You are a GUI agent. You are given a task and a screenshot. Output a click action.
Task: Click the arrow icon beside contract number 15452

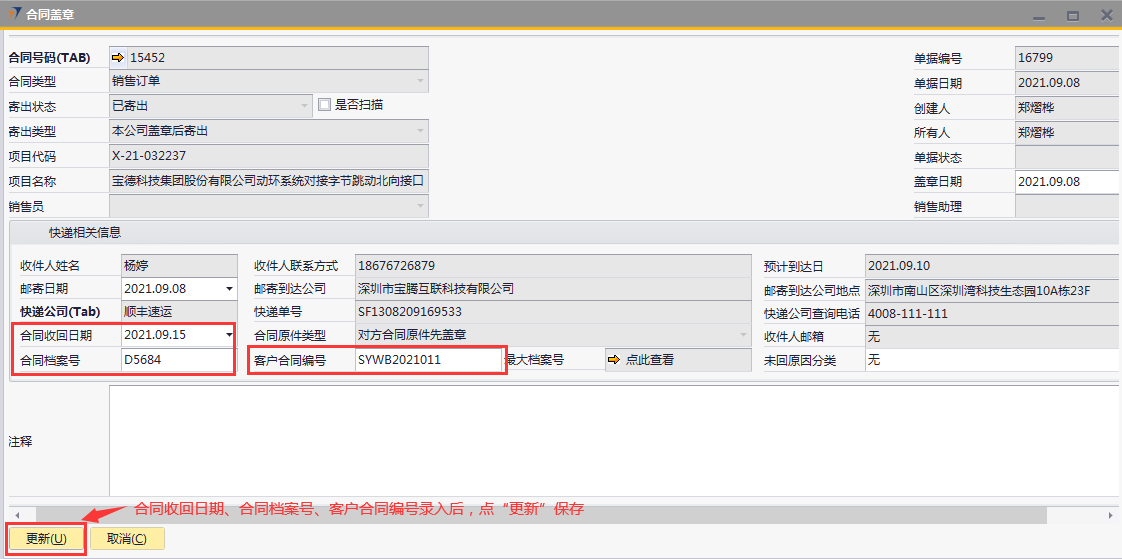tap(118, 58)
